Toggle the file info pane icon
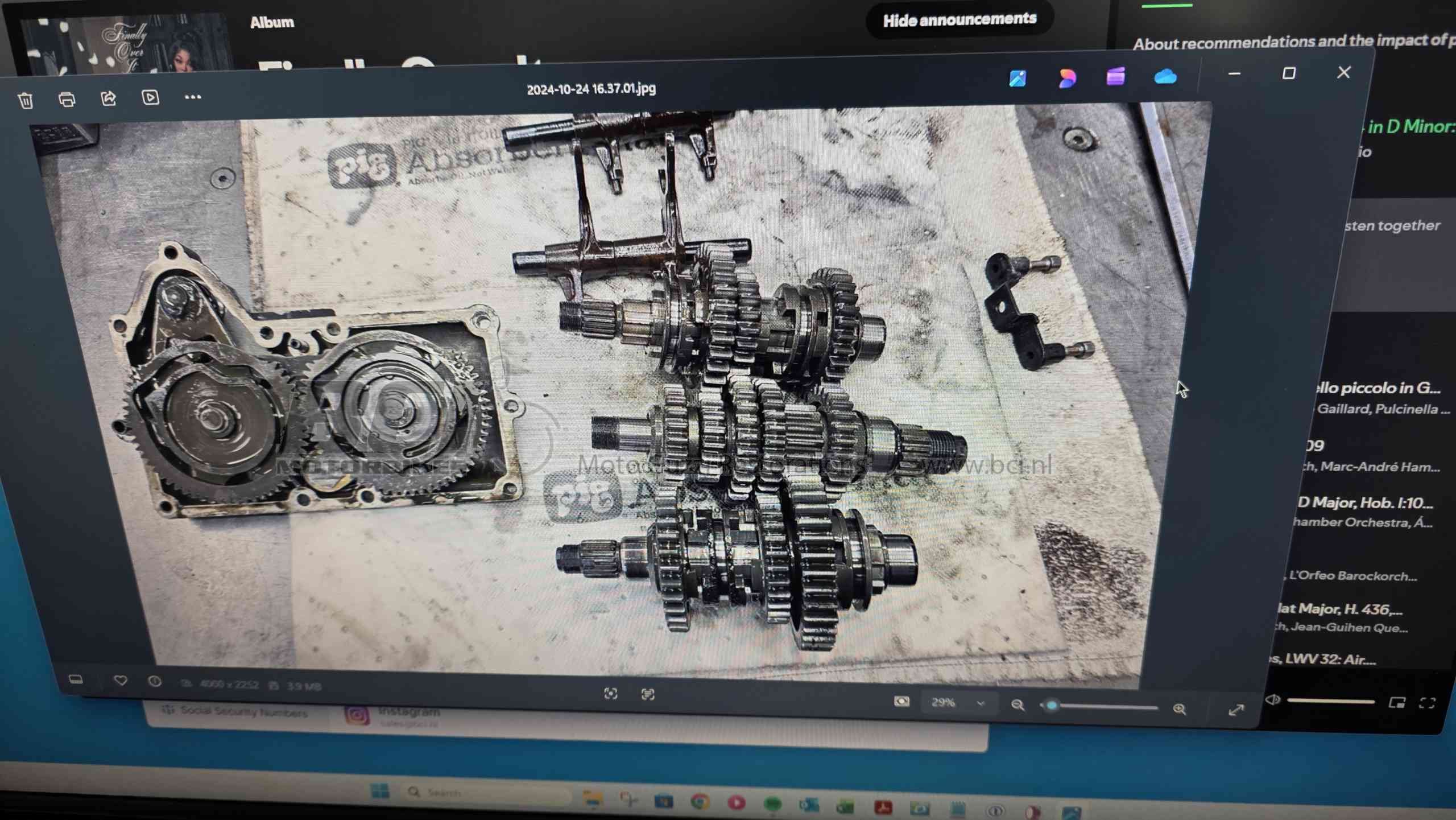This screenshot has width=1456, height=820. (x=155, y=681)
